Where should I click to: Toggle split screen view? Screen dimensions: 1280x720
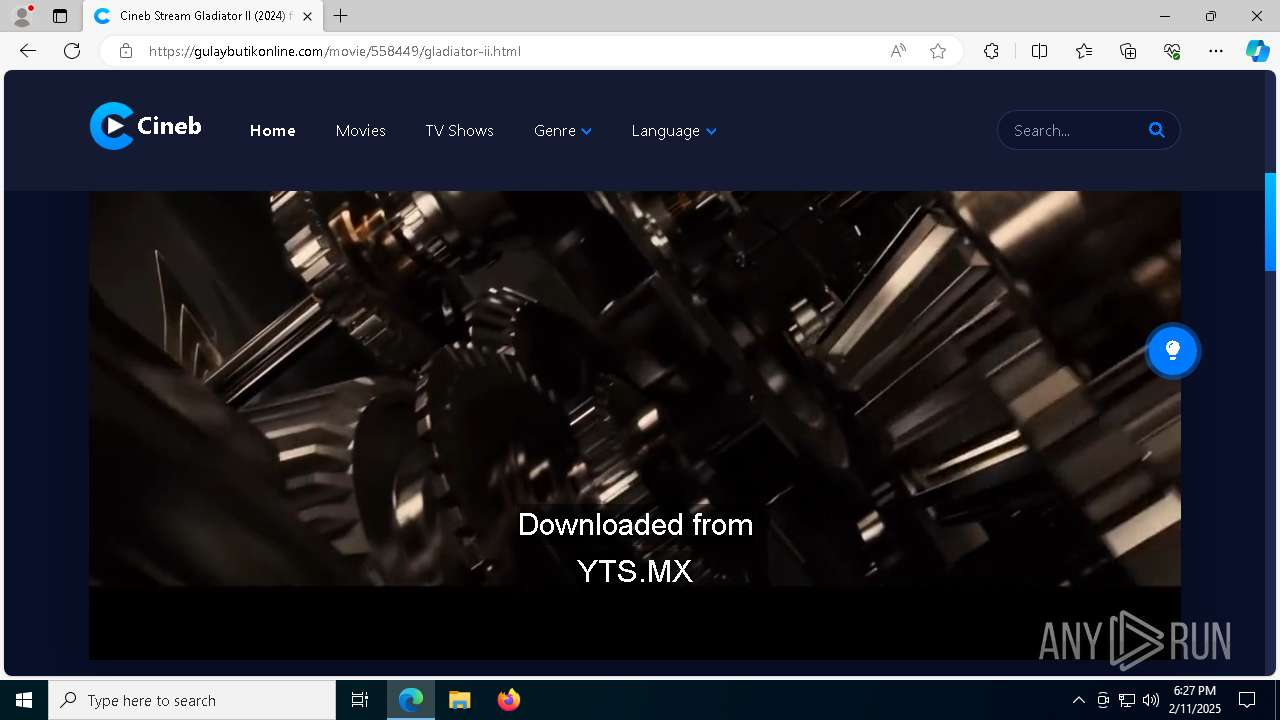tap(1039, 51)
